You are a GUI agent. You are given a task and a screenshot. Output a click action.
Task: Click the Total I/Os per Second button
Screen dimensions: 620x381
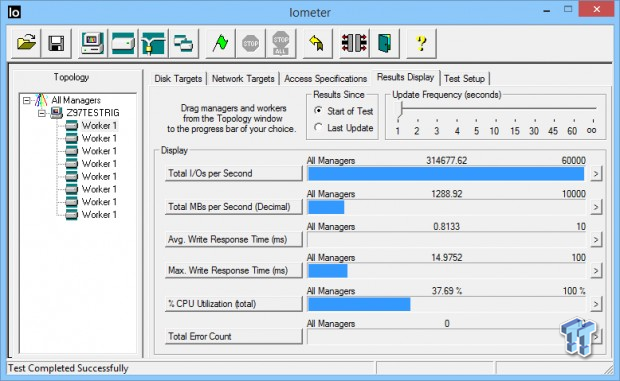233,174
